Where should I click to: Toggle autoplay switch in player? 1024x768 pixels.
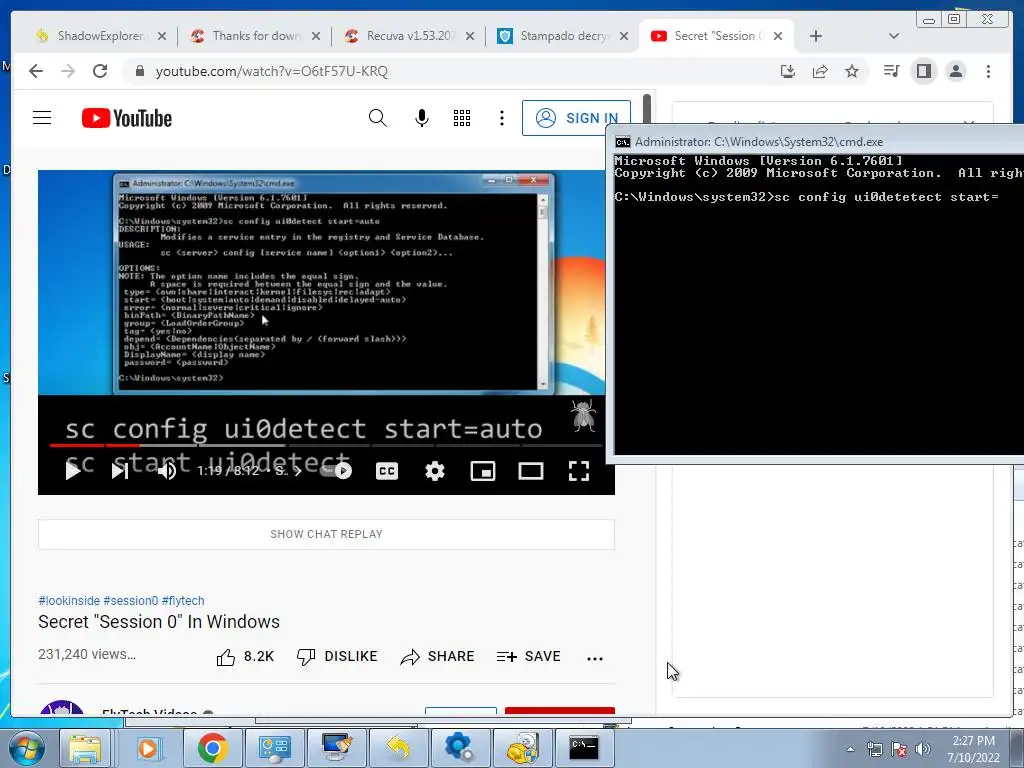click(337, 470)
